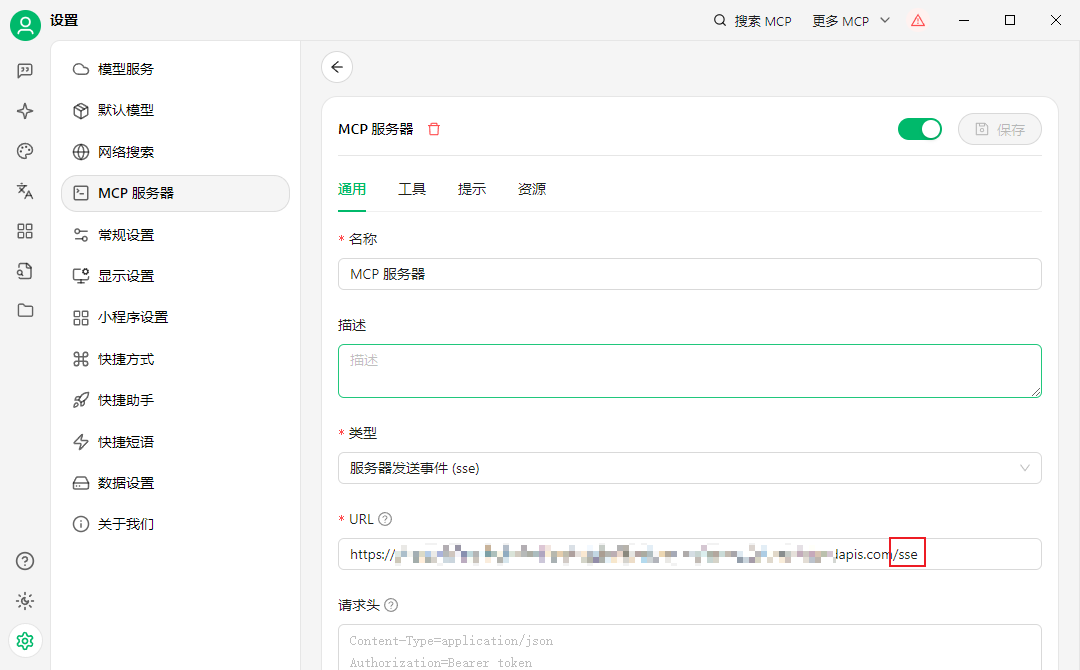
Task: Open the 类型 type dropdown
Action: pos(689,468)
